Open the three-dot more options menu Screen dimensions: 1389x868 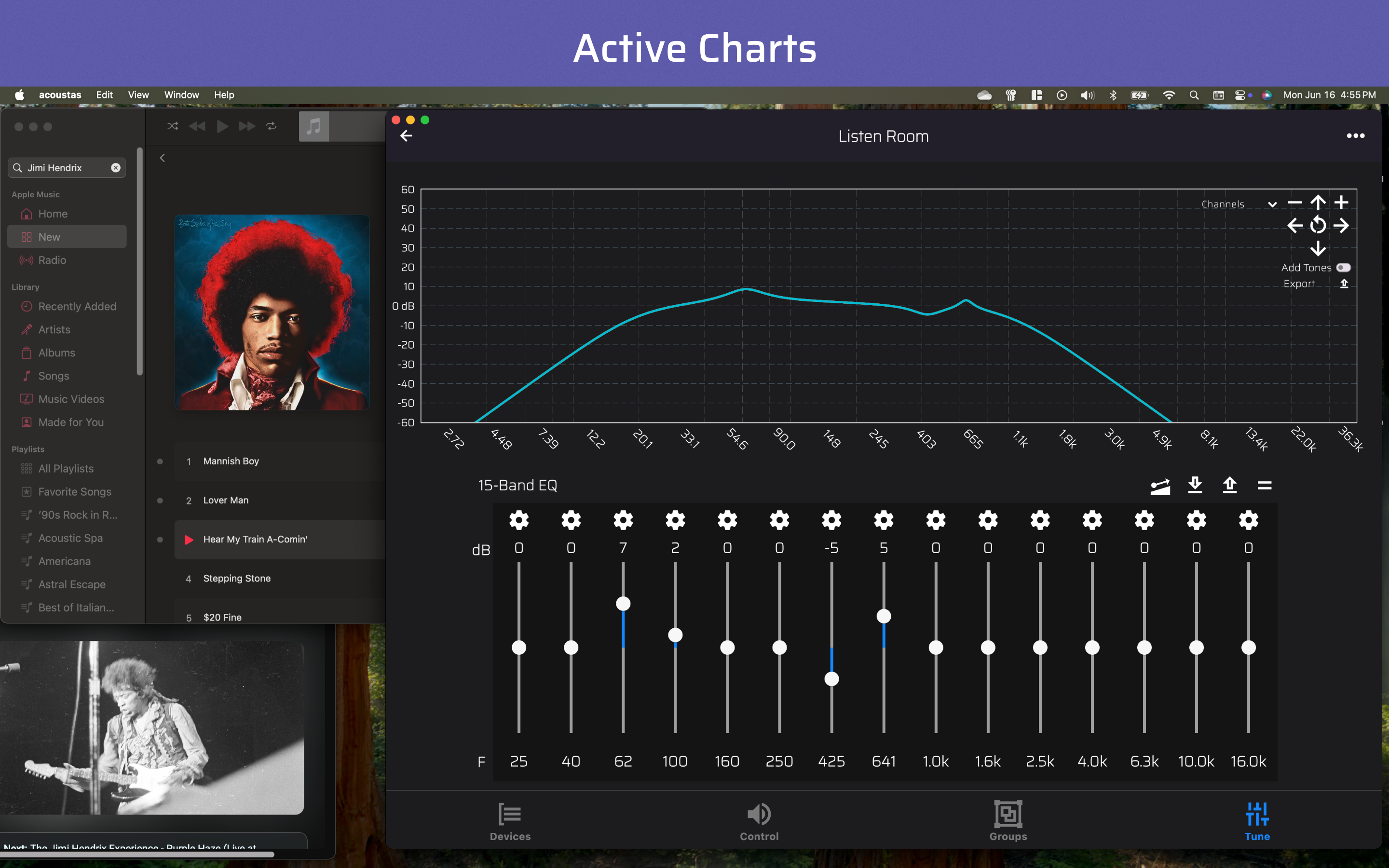(1355, 136)
